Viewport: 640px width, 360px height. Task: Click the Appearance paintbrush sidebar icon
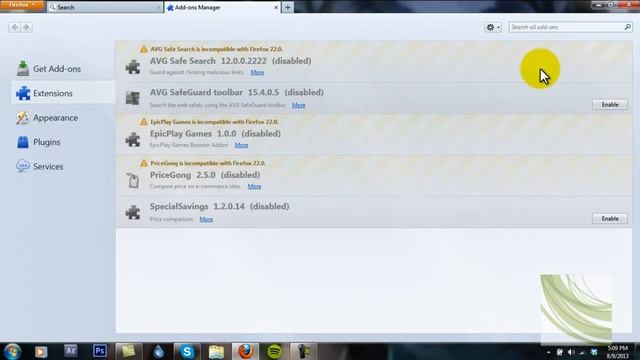coord(23,118)
